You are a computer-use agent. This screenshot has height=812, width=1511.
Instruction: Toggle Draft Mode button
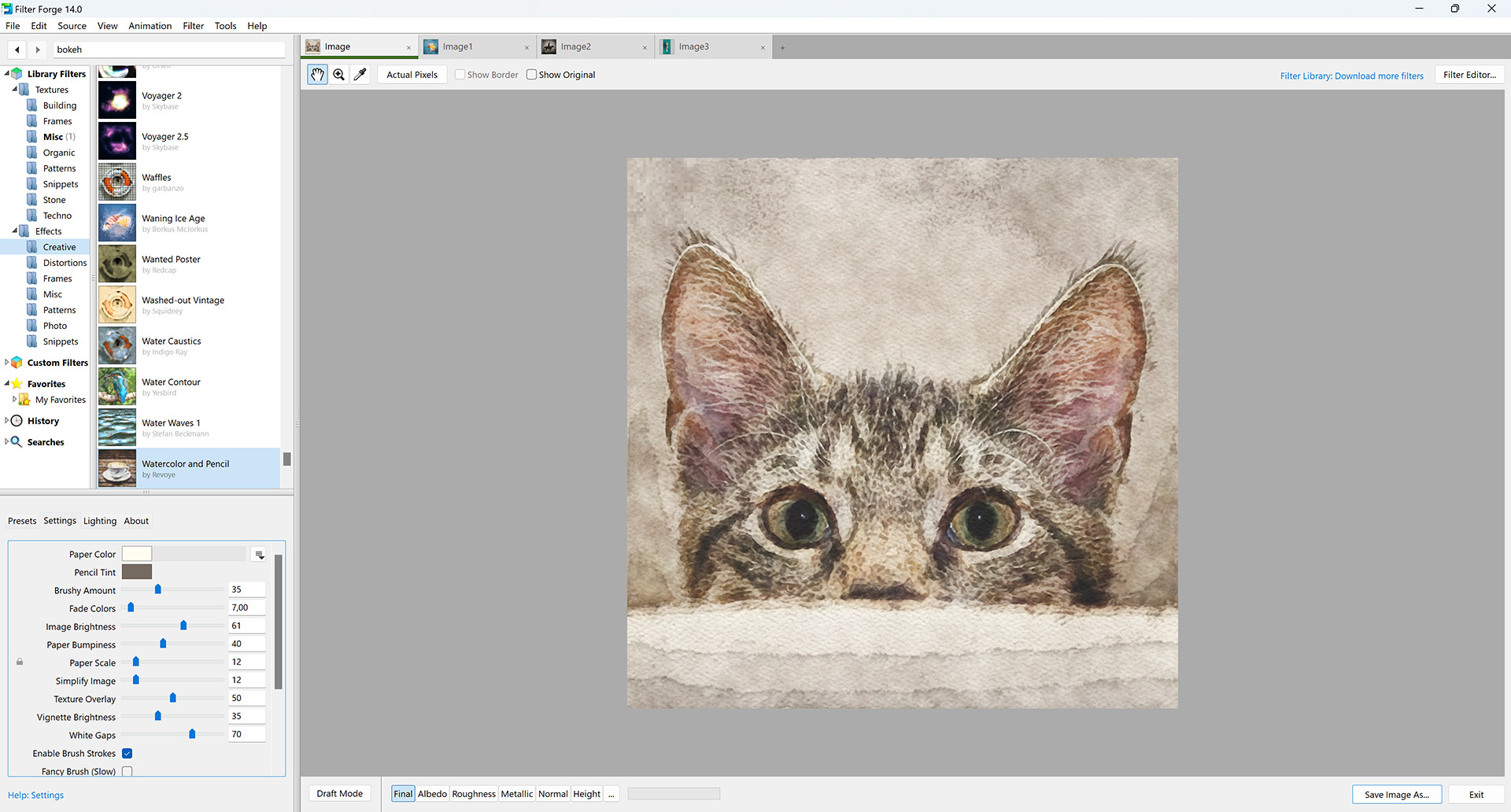point(340,794)
